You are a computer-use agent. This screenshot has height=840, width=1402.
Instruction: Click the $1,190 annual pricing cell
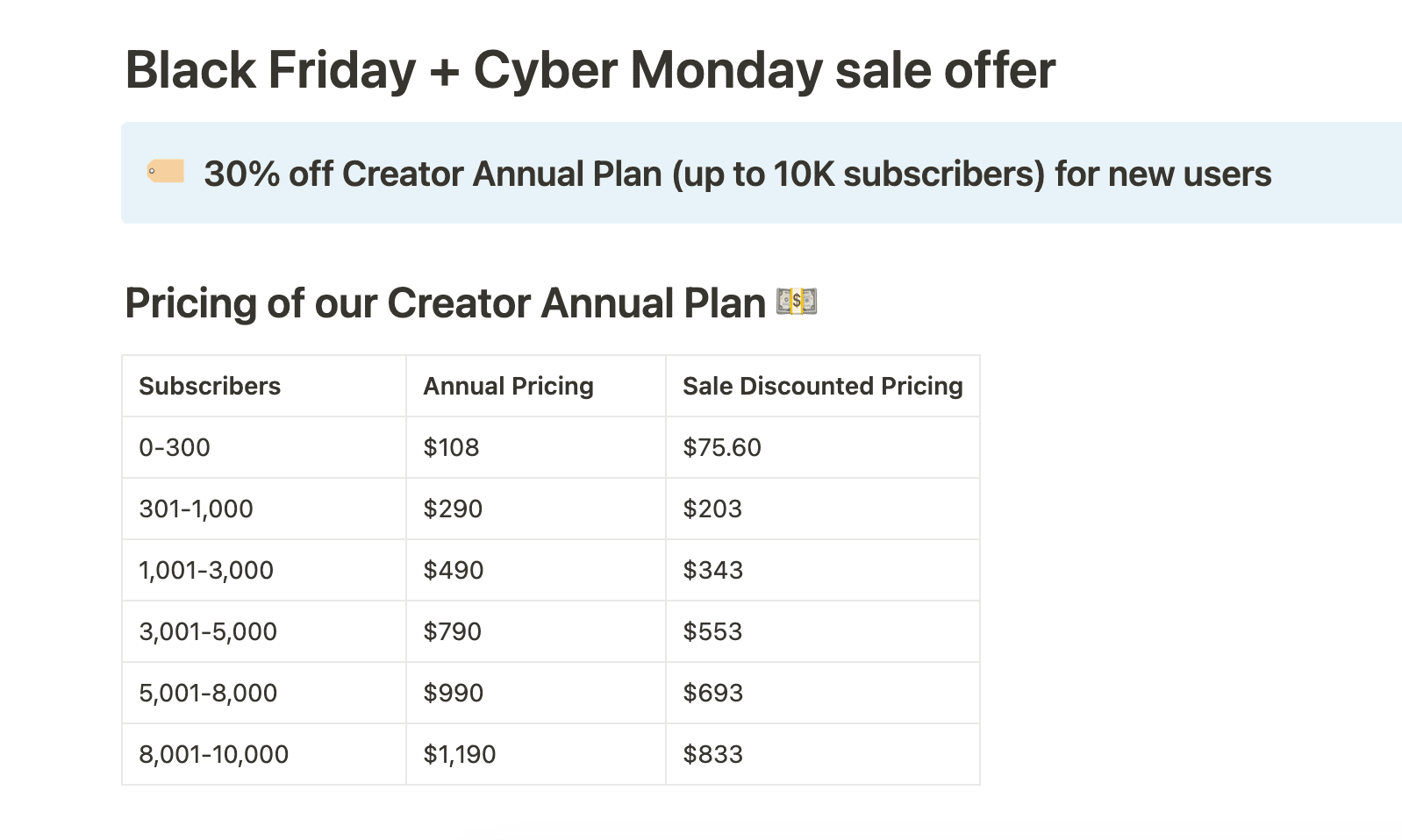pyautogui.click(x=459, y=754)
